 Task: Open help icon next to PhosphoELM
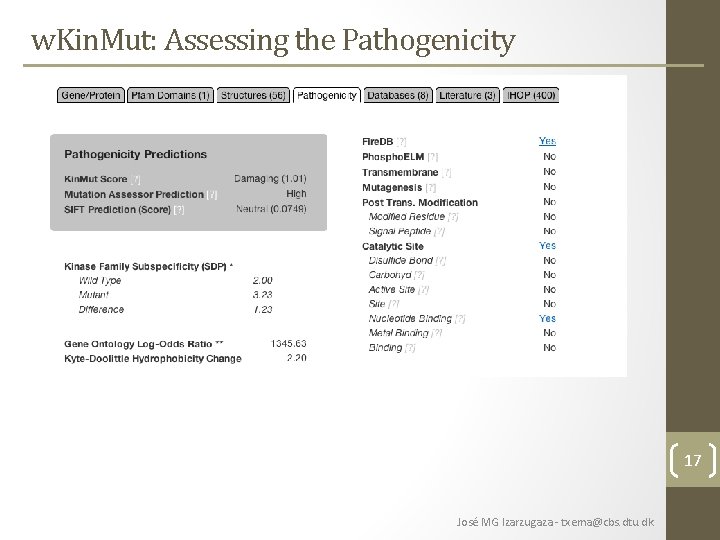433,157
